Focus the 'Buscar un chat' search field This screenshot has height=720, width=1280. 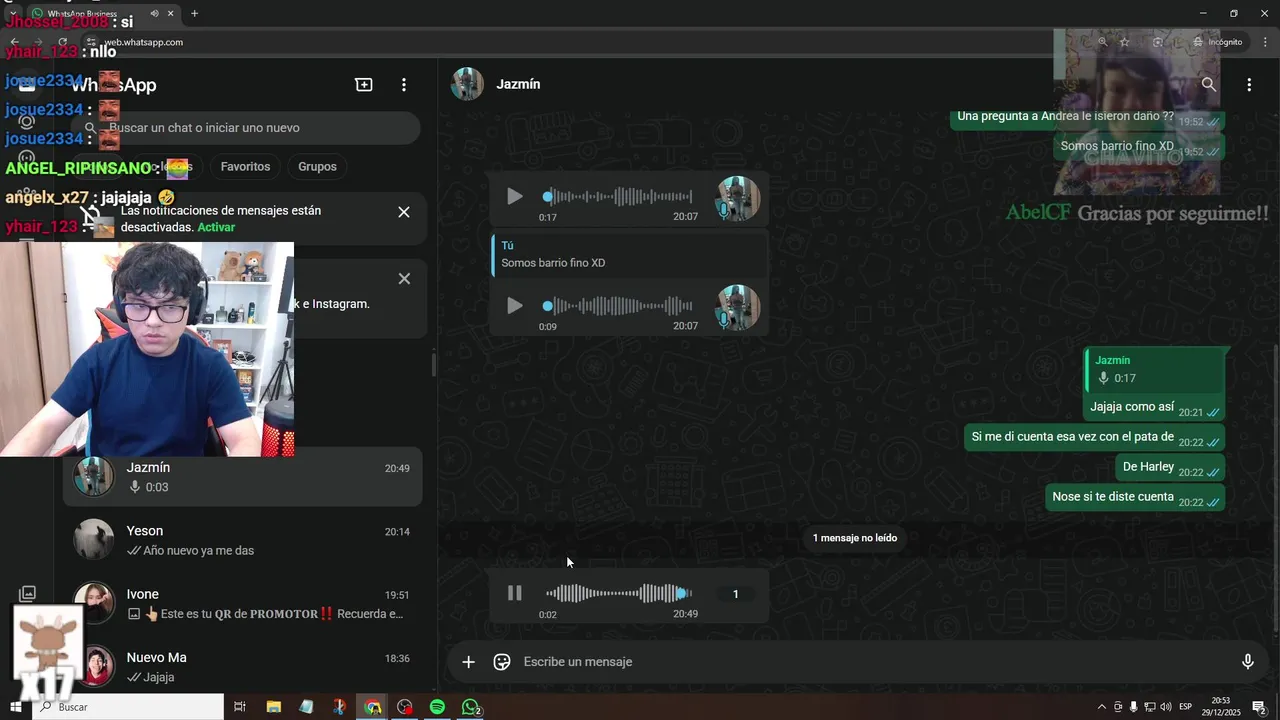(x=245, y=128)
